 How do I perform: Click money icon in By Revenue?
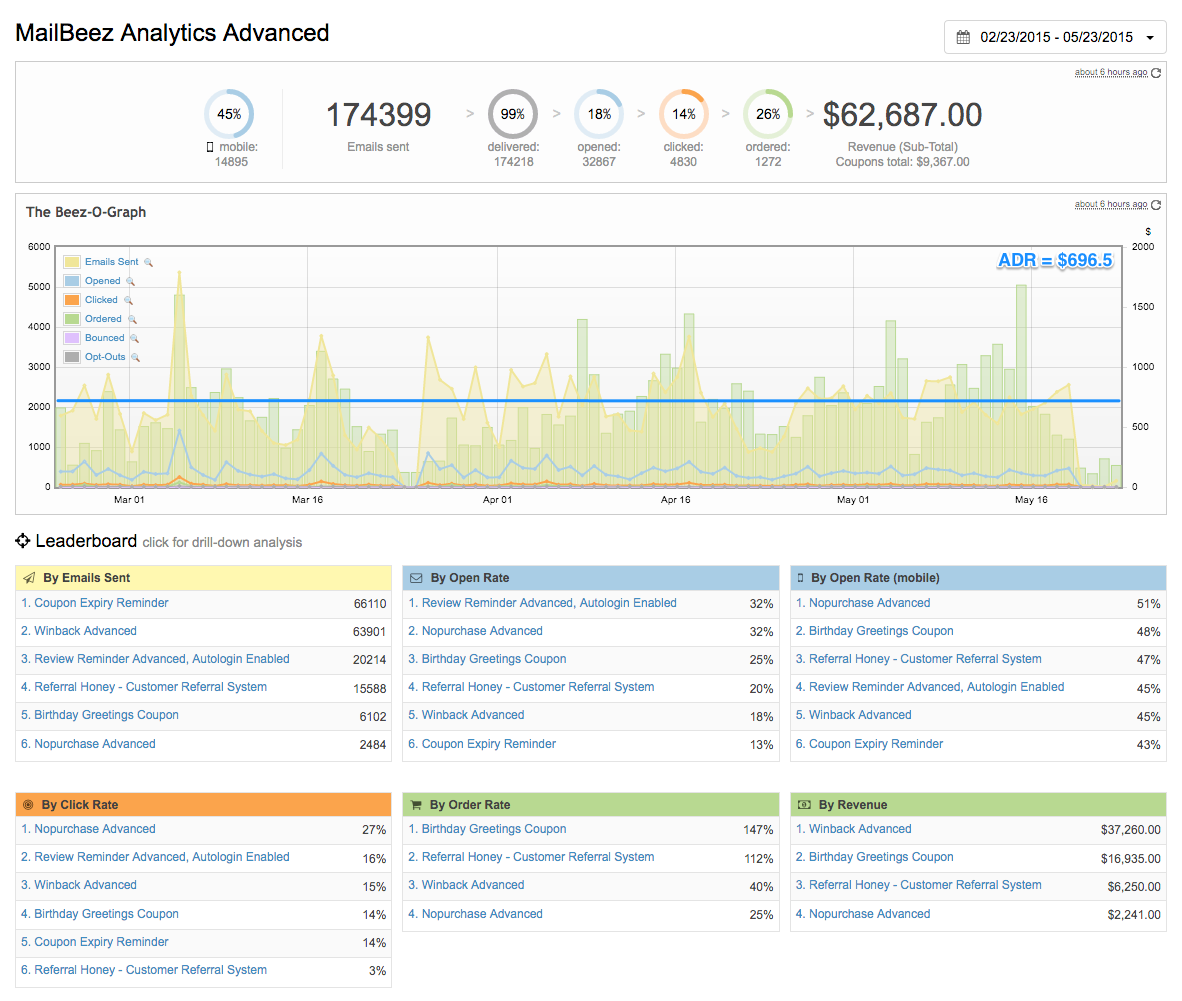(804, 805)
